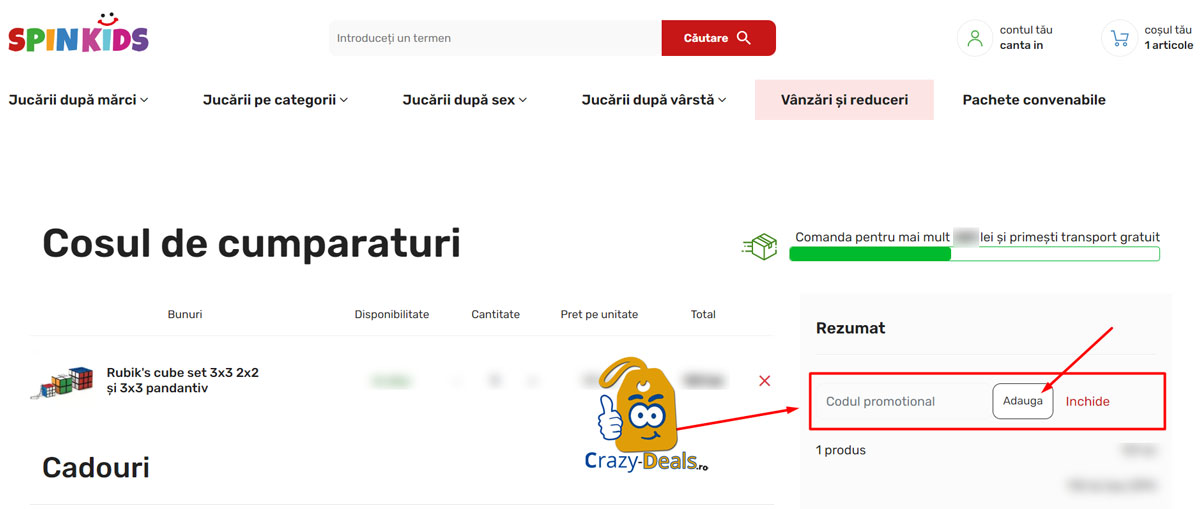The image size is (1200, 509).
Task: Open coșul tău 1 articole link
Action: click(1169, 38)
